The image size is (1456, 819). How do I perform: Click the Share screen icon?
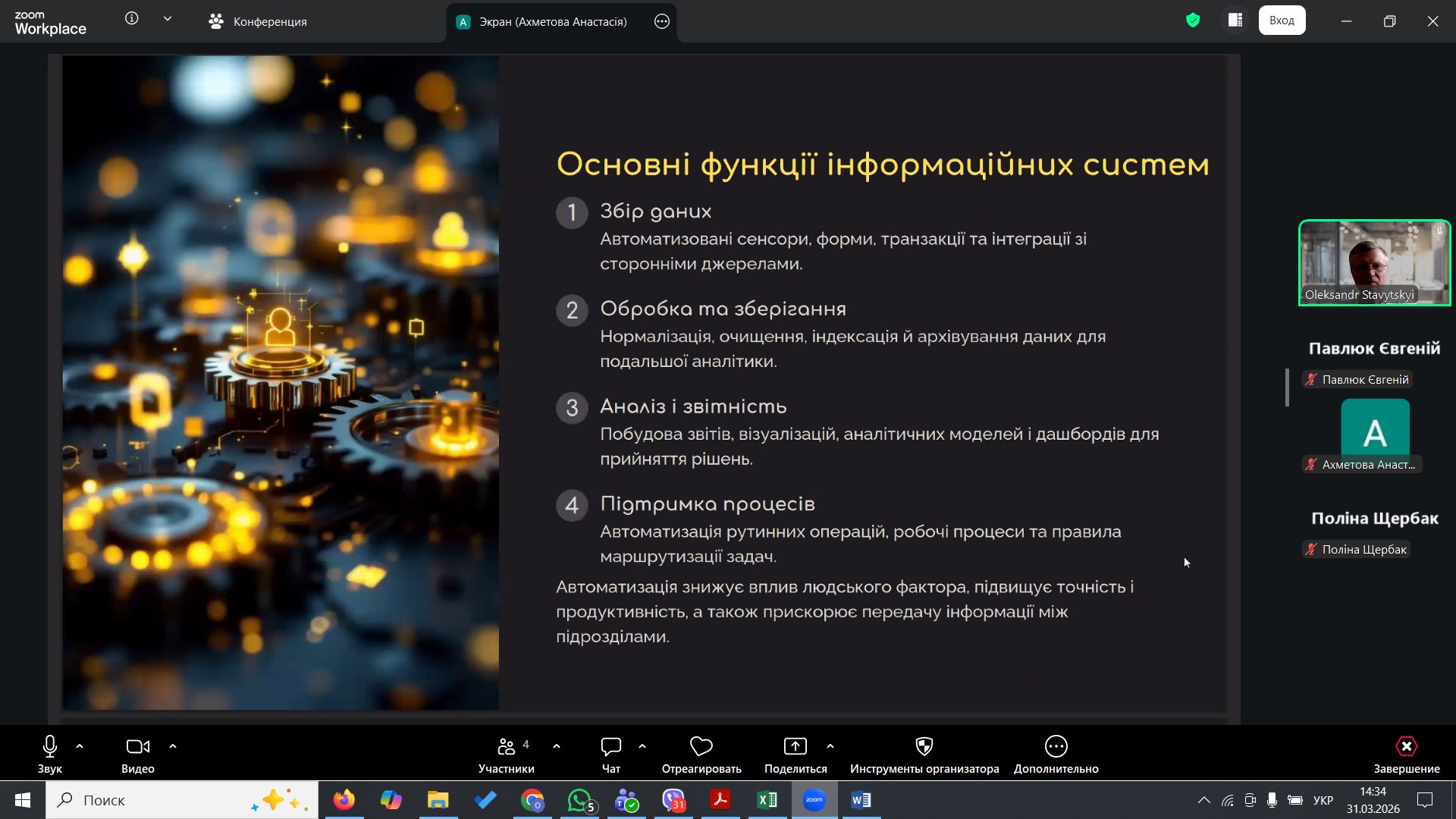[795, 747]
